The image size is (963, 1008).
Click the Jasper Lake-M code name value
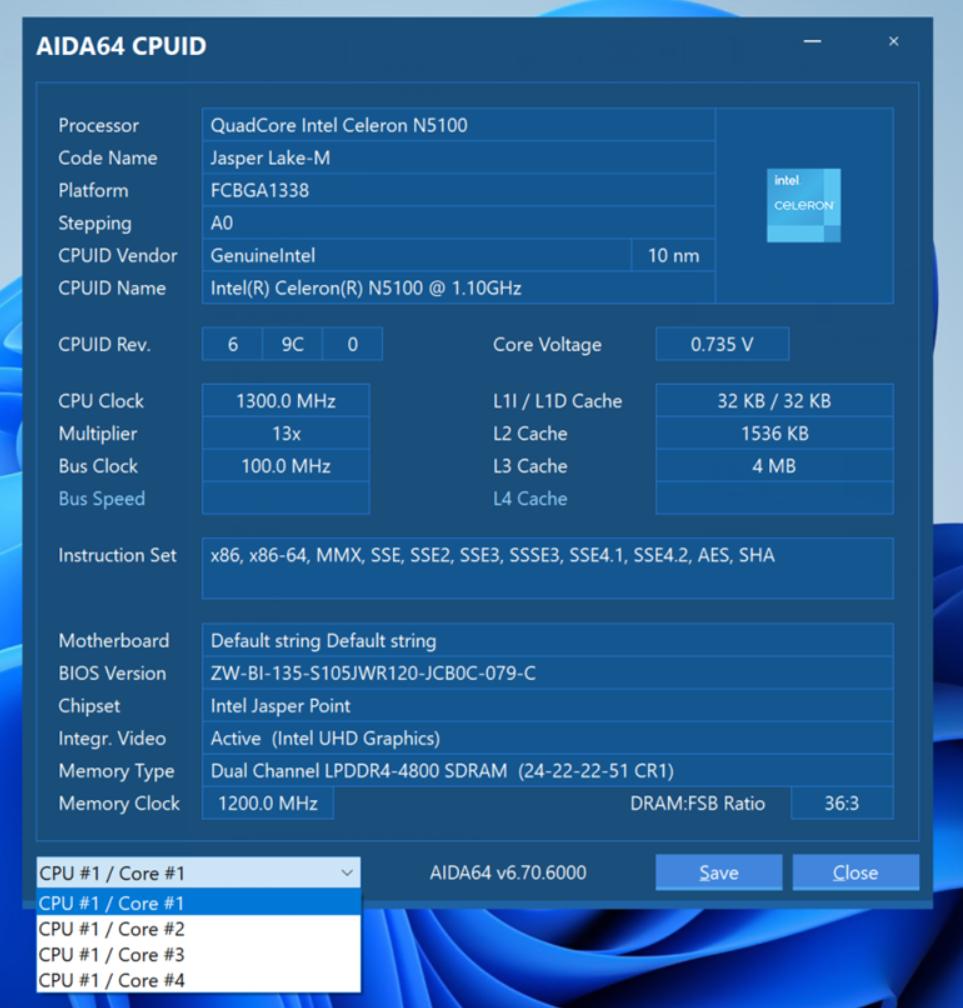(x=458, y=158)
